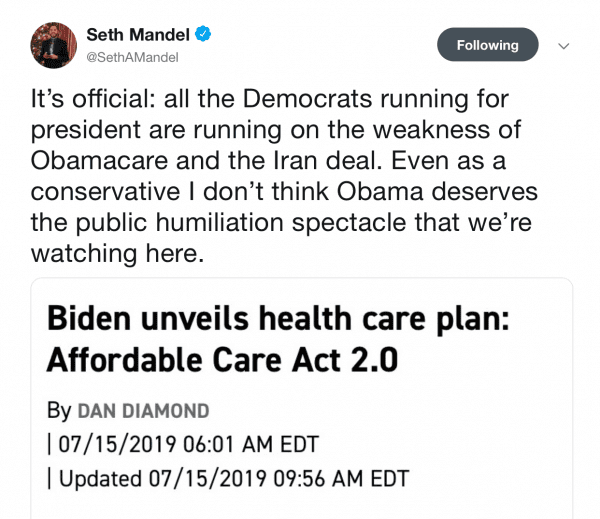Open Seth Mandel's profile avatar photo
Viewport: 600px width, 519px height.
click(x=50, y=45)
